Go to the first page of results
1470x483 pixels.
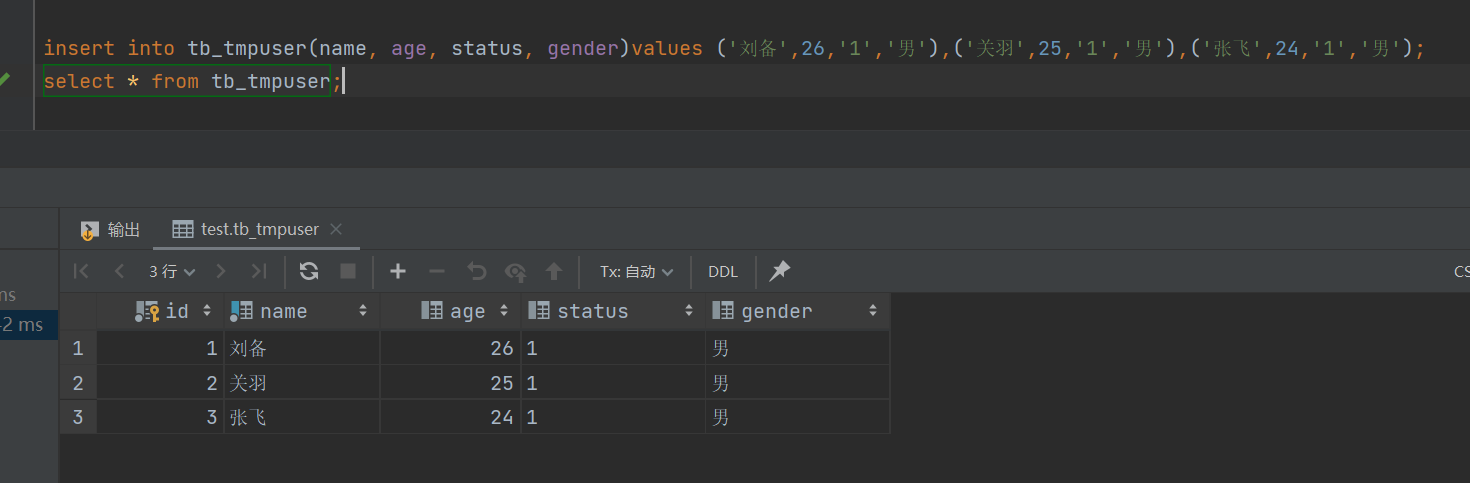pyautogui.click(x=82, y=271)
